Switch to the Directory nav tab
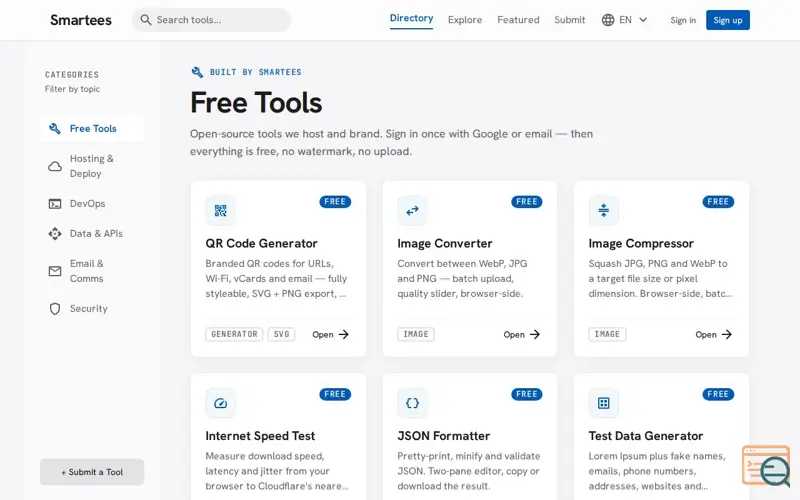 pyautogui.click(x=411, y=18)
